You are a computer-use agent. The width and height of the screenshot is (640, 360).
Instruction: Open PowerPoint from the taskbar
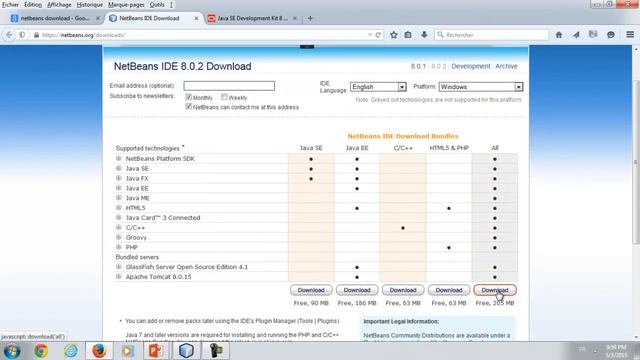[156, 351]
